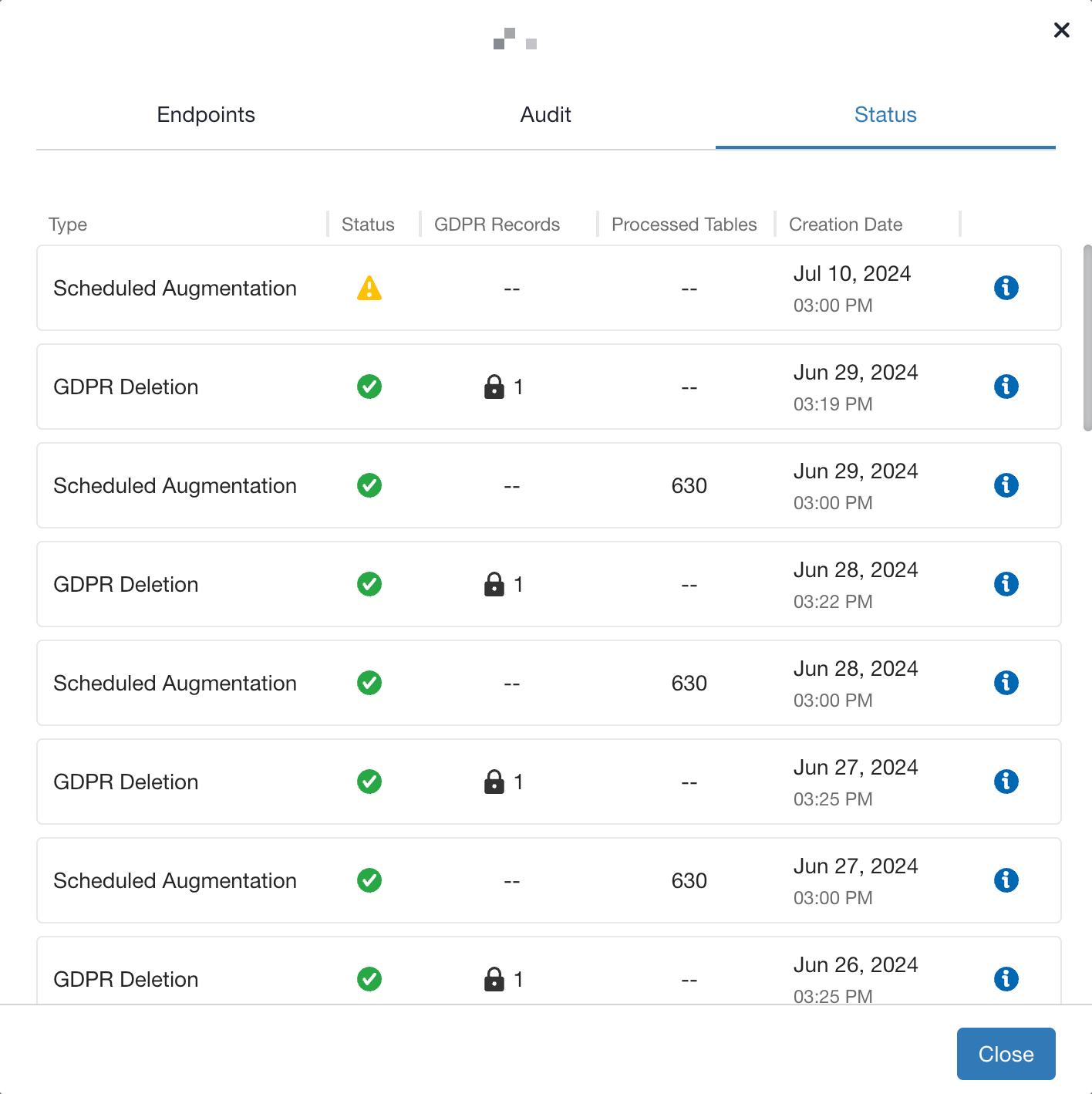Open the Audit tab
1092x1094 pixels.
point(545,115)
